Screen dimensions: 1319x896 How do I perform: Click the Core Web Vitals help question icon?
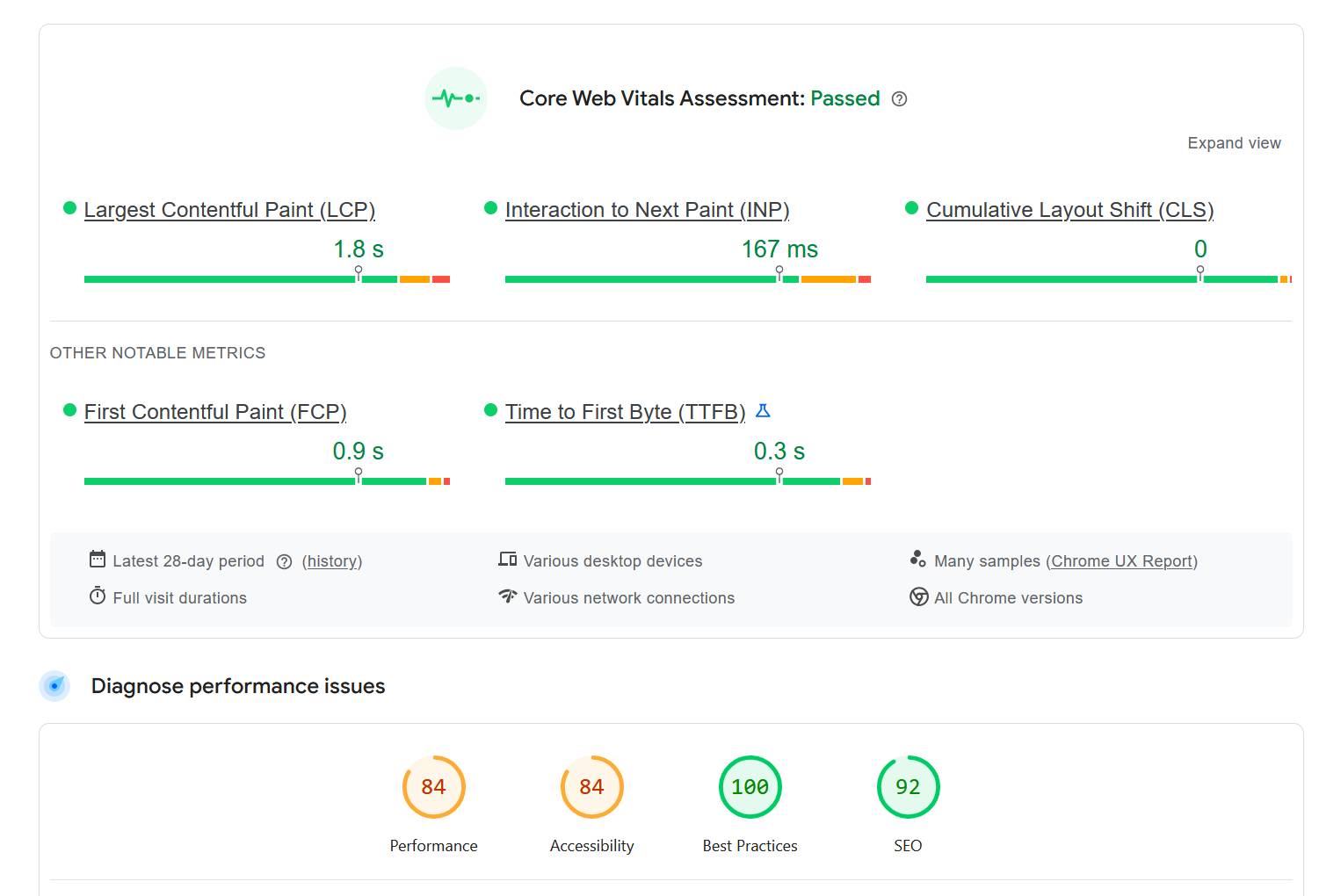pos(899,99)
